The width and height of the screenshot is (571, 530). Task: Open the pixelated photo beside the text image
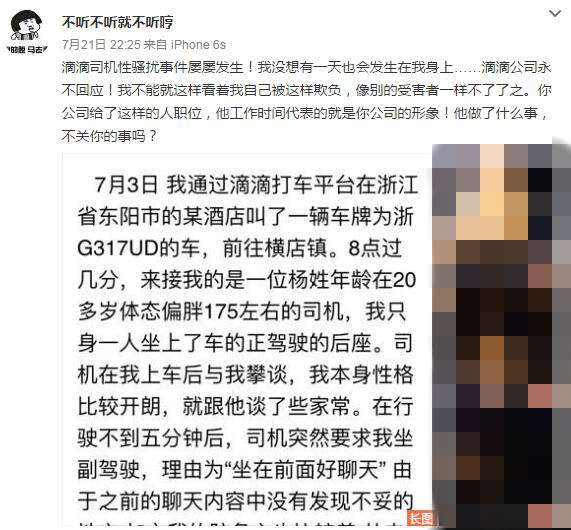point(501,335)
